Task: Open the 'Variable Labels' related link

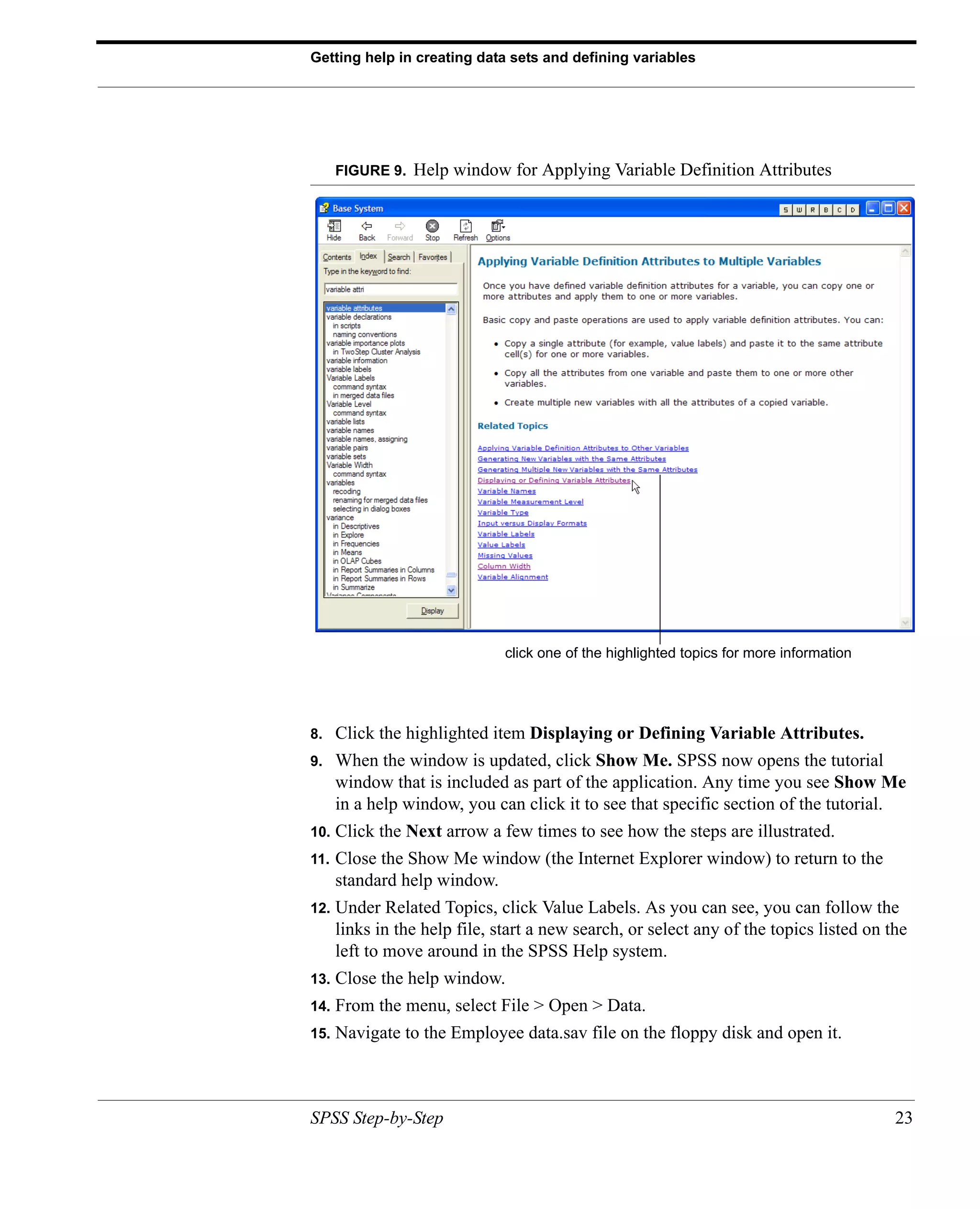Action: tap(506, 534)
